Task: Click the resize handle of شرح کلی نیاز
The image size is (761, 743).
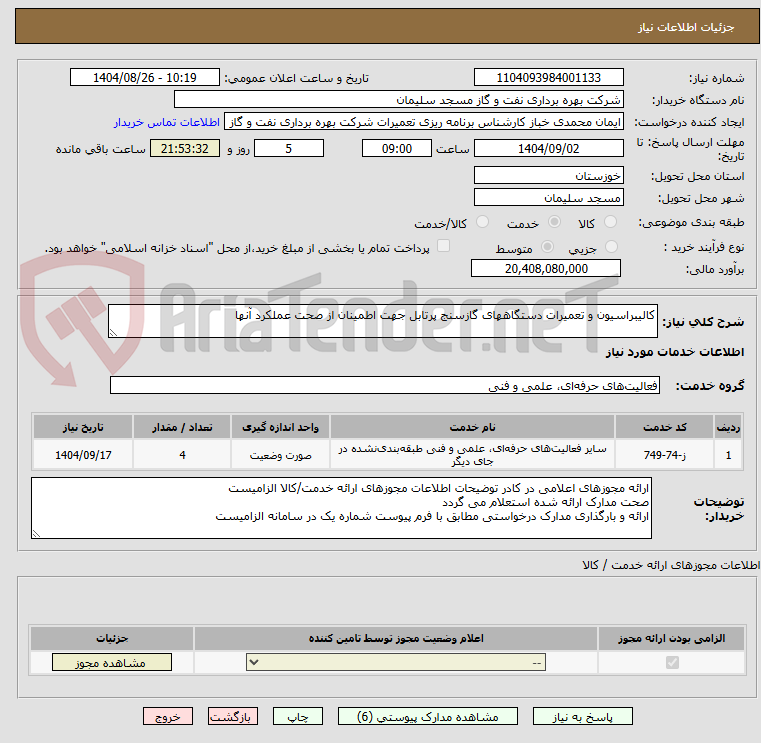Action: tap(113, 333)
